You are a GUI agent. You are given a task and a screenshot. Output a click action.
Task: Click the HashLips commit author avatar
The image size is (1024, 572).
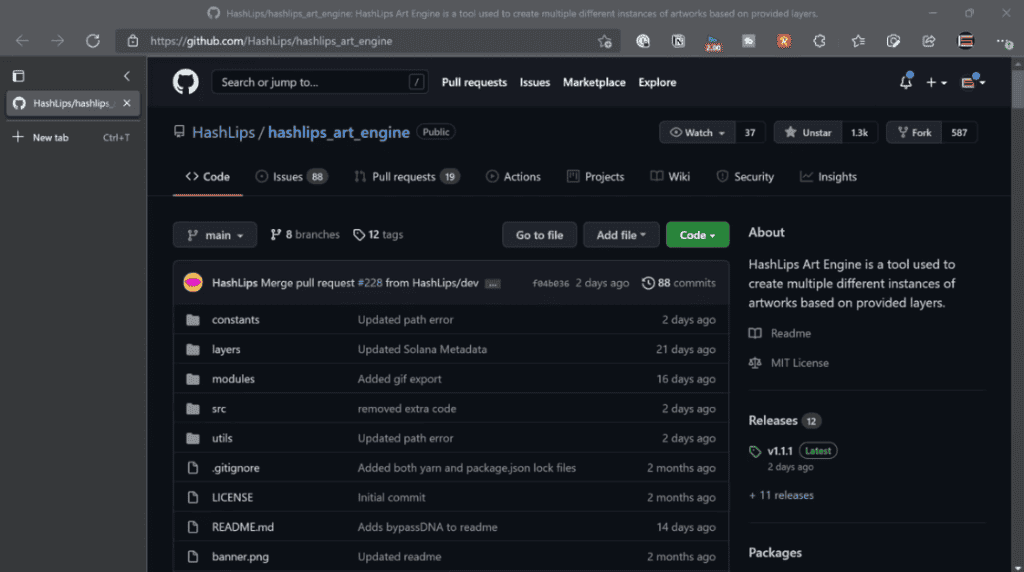pyautogui.click(x=193, y=283)
